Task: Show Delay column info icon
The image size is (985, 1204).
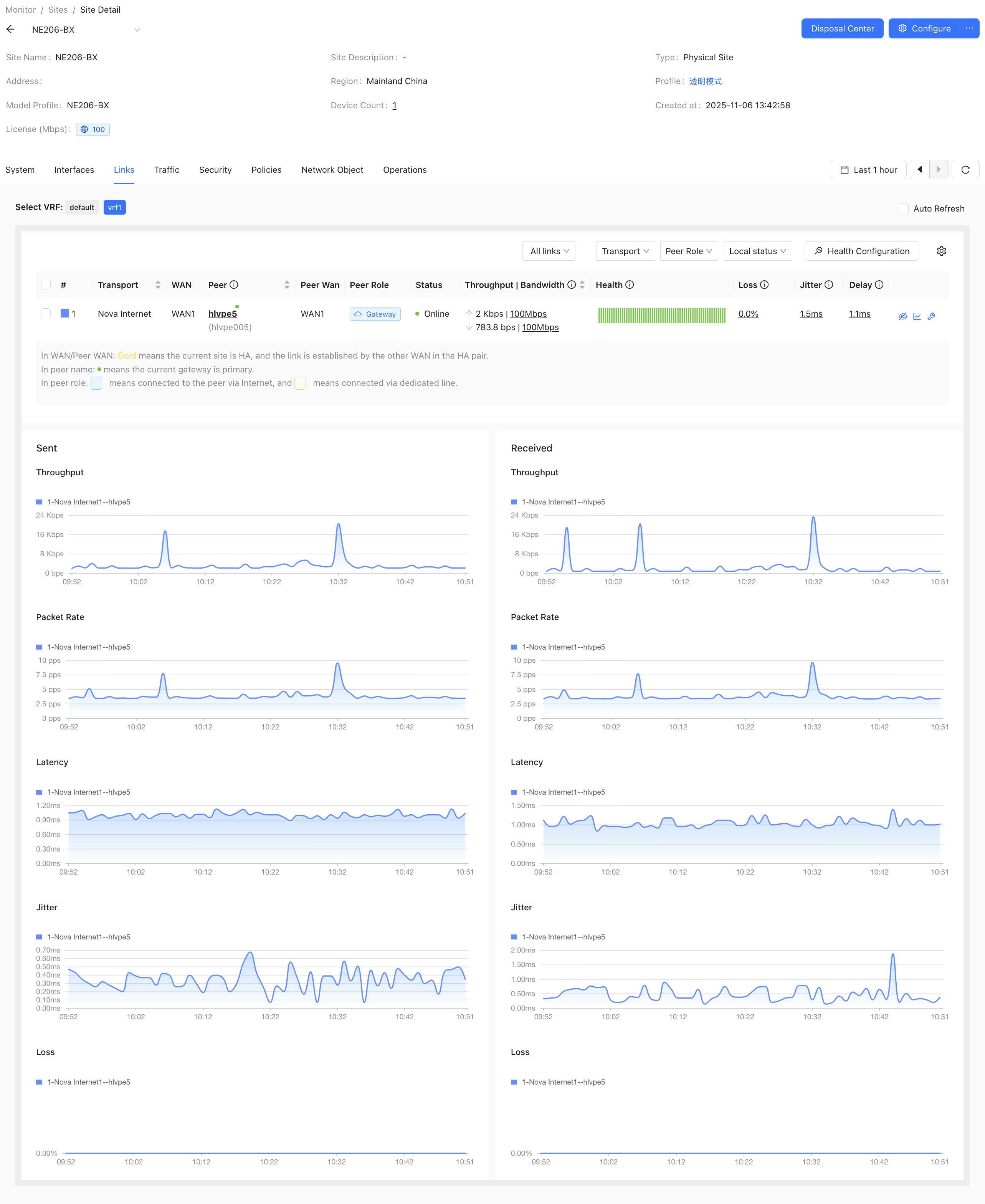Action: [879, 285]
